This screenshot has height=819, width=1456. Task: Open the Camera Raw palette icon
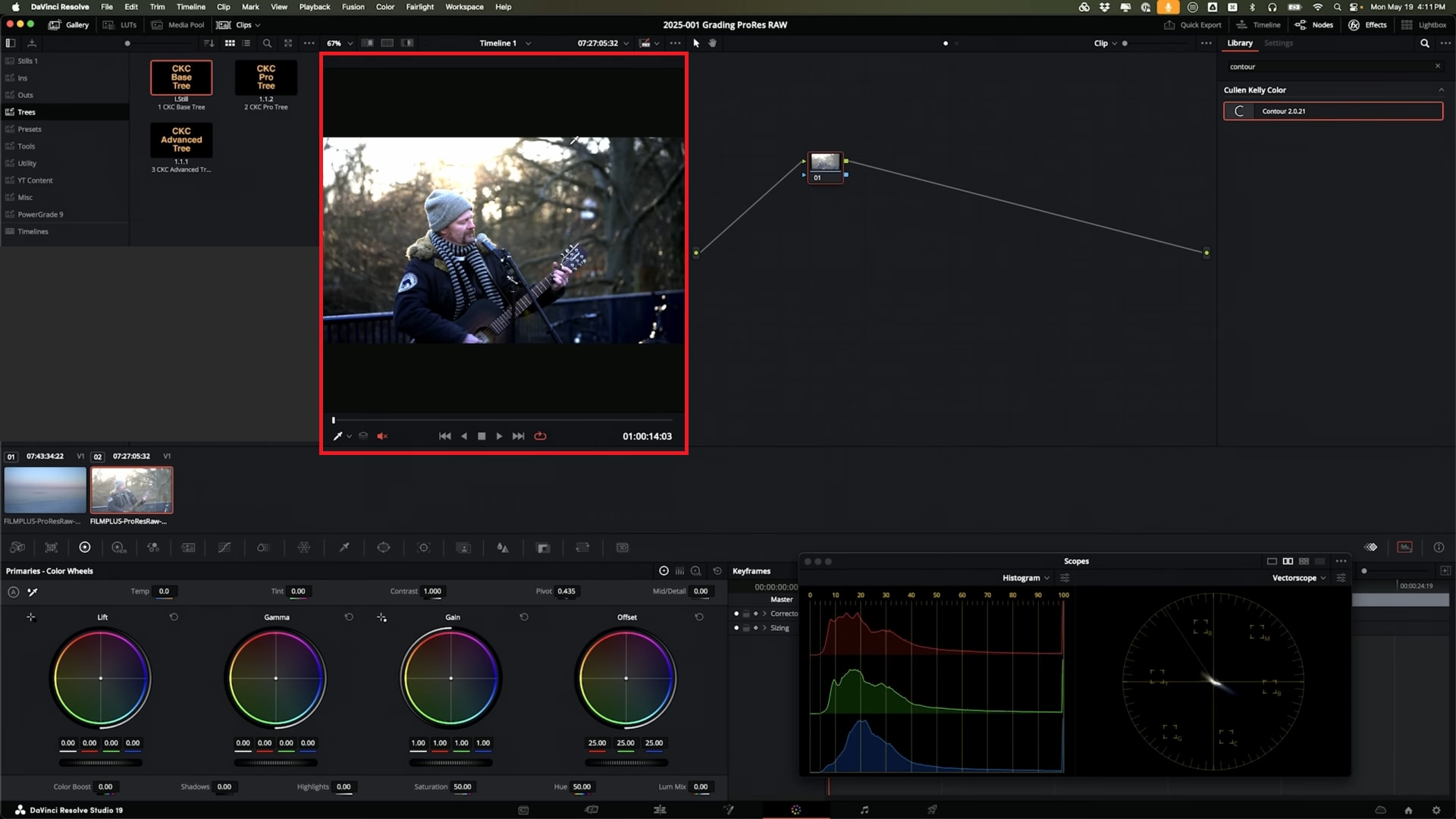tap(17, 548)
